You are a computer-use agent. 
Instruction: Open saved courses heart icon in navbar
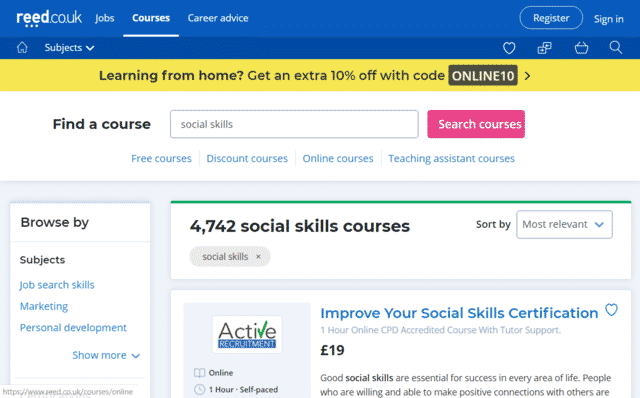tap(509, 48)
